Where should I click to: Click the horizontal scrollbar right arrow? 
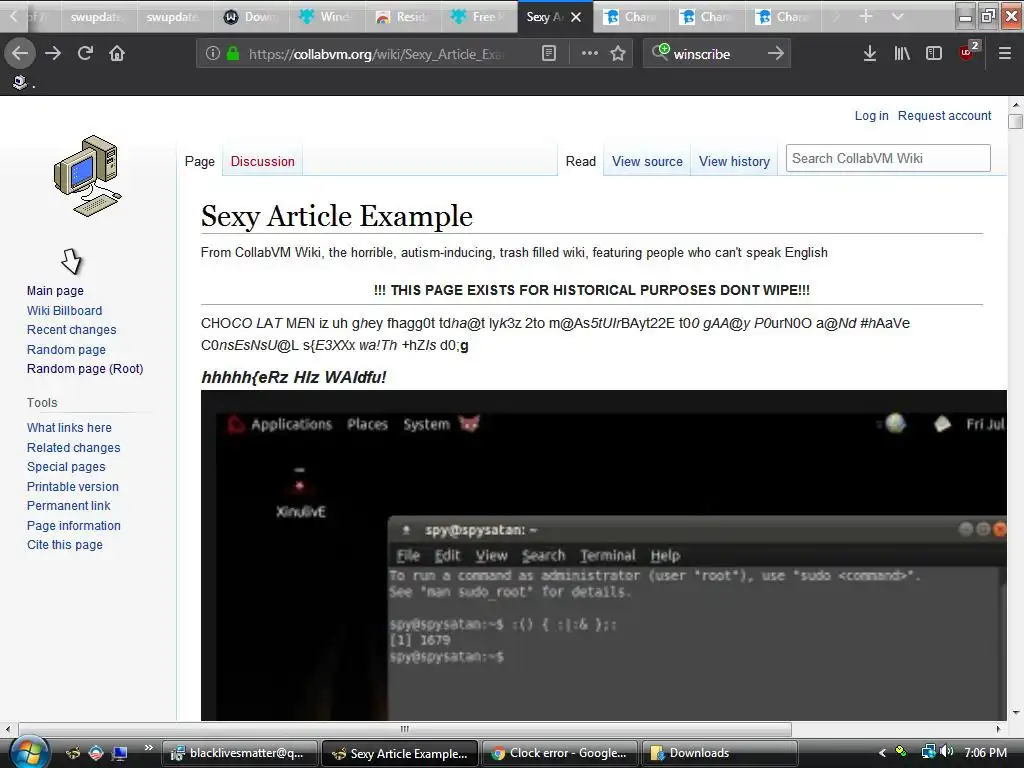click(998, 729)
